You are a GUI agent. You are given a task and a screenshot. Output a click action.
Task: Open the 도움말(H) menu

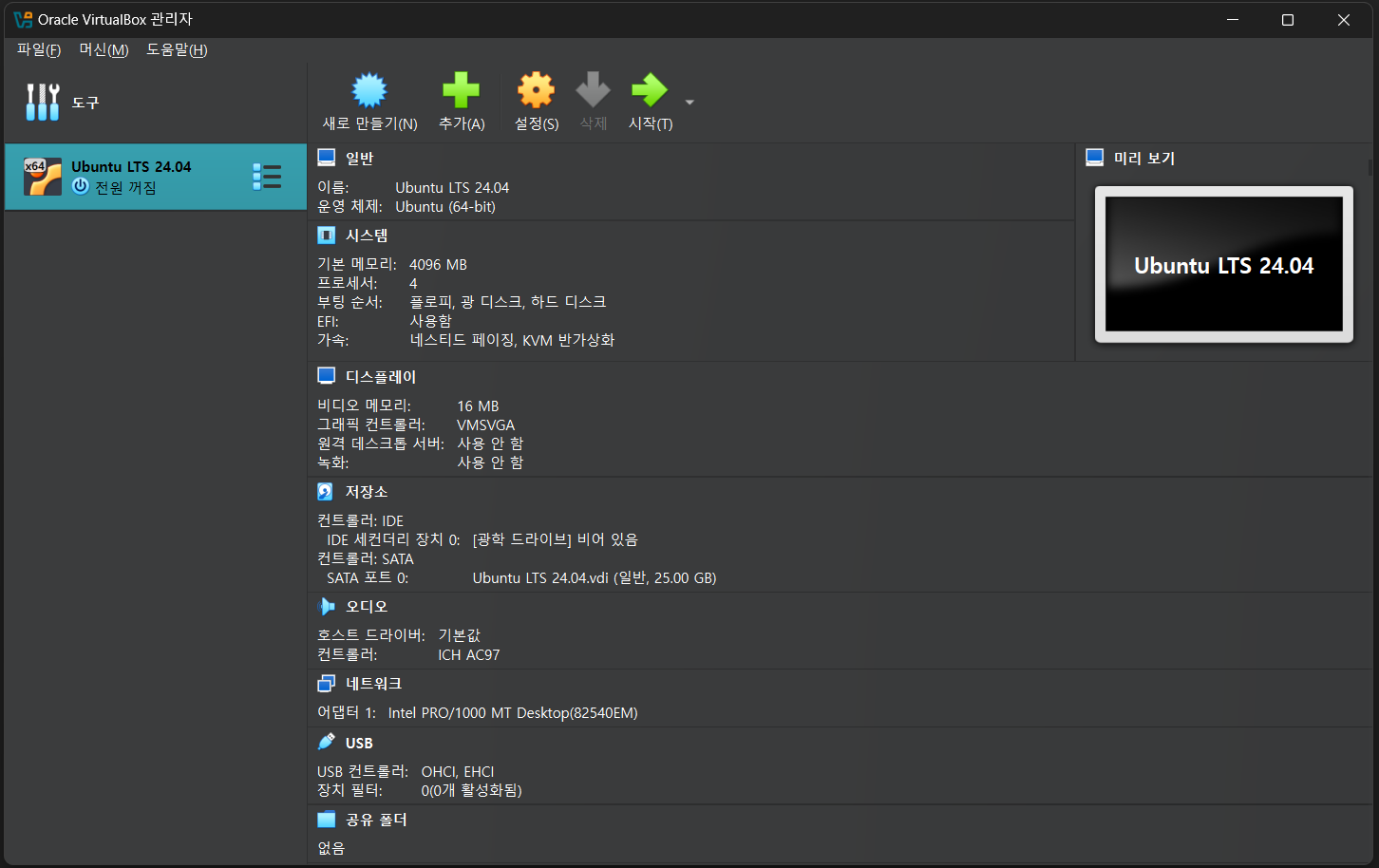click(x=177, y=49)
